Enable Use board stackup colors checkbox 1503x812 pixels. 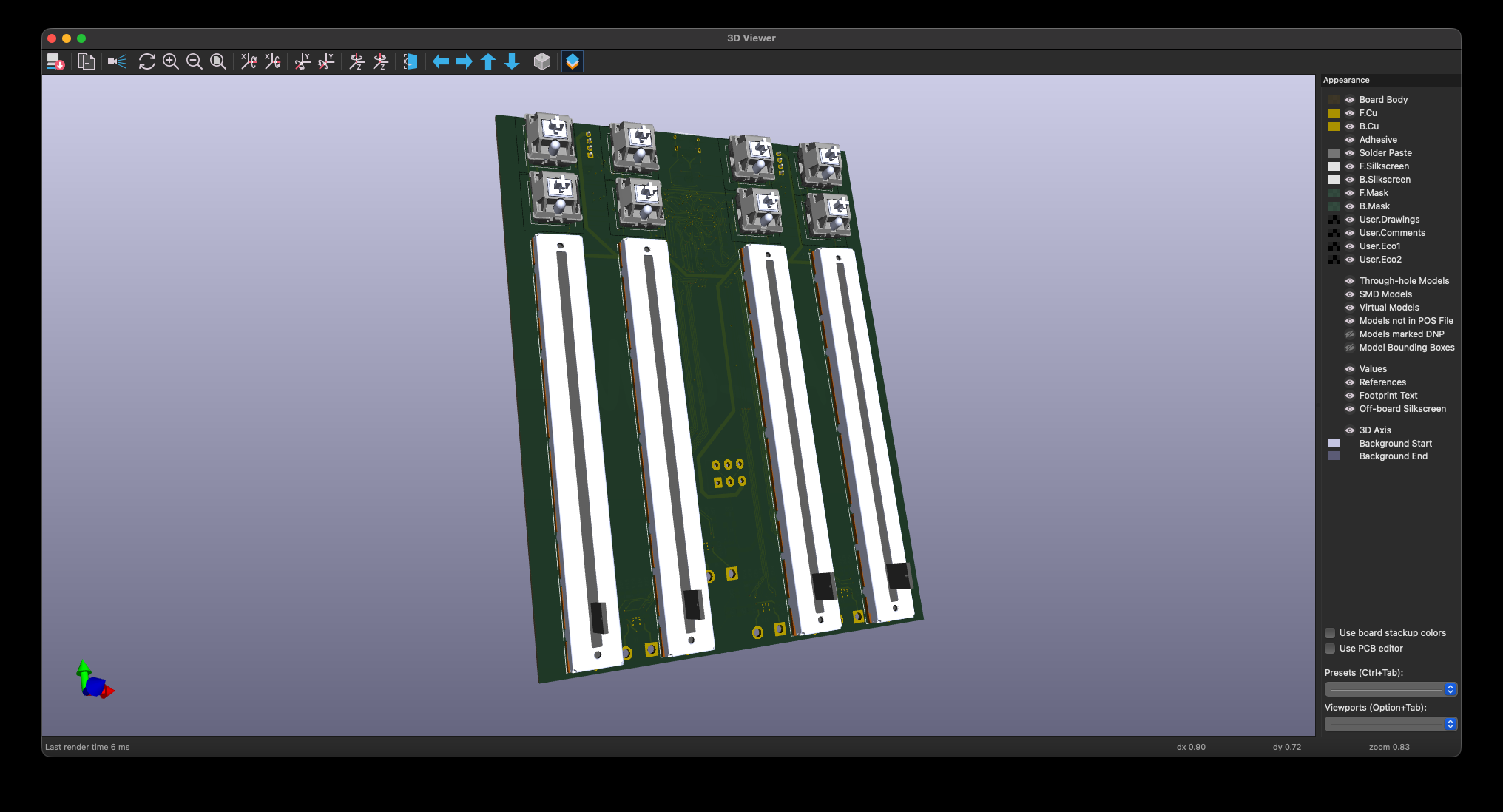1330,633
